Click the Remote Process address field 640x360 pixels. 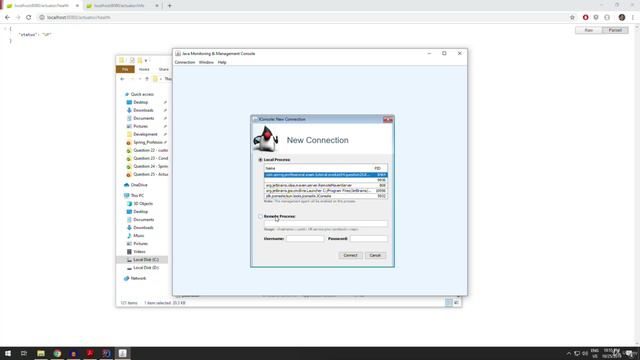pyautogui.click(x=326, y=223)
